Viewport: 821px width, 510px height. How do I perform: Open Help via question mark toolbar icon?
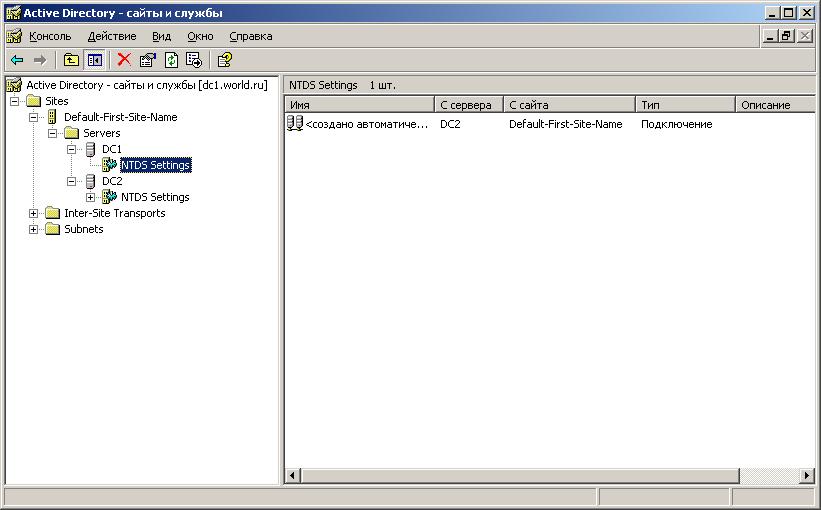(225, 60)
